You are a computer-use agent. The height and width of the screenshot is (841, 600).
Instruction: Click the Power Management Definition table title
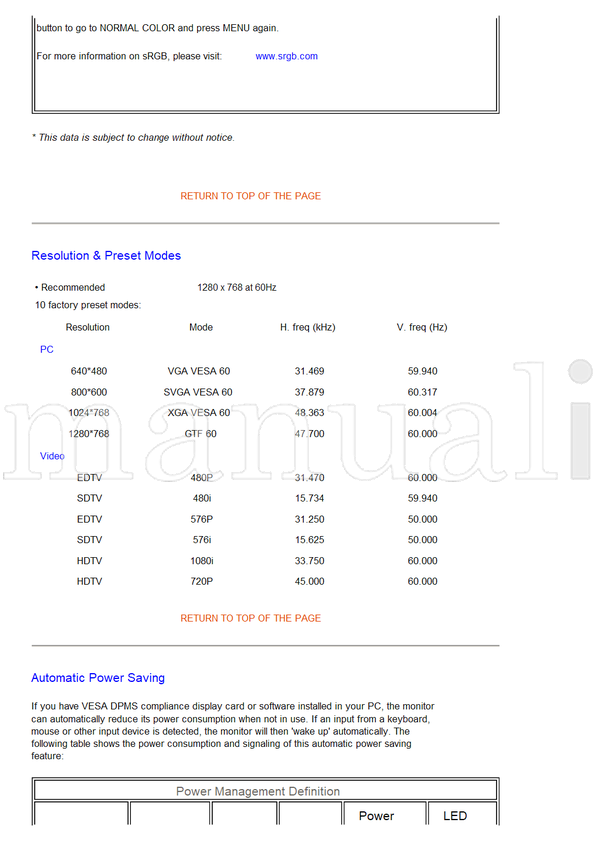(x=258, y=791)
